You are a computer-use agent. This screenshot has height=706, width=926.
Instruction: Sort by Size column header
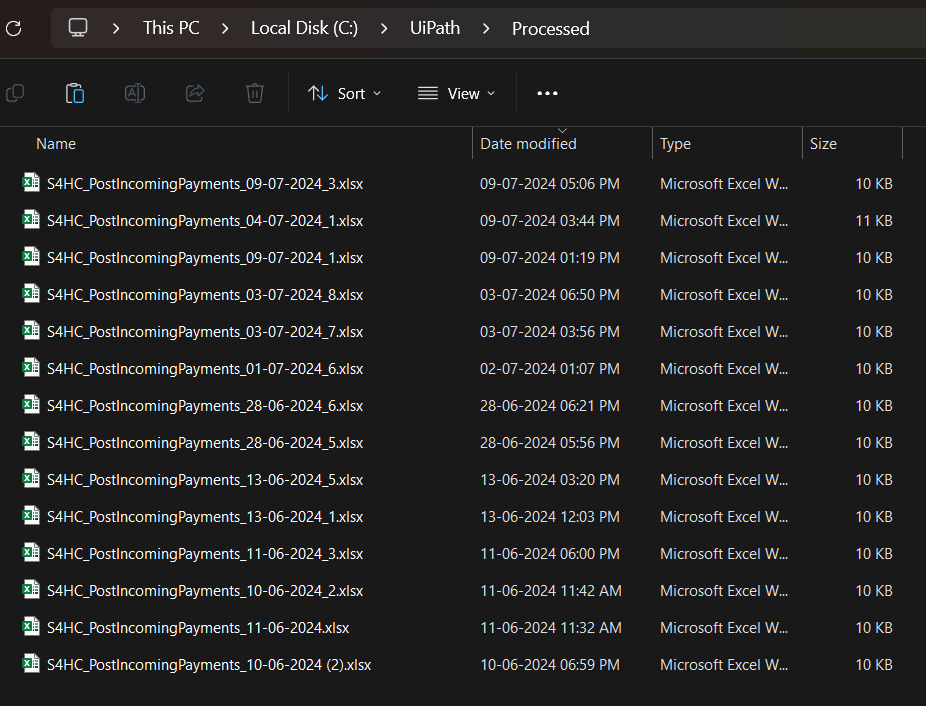[823, 144]
